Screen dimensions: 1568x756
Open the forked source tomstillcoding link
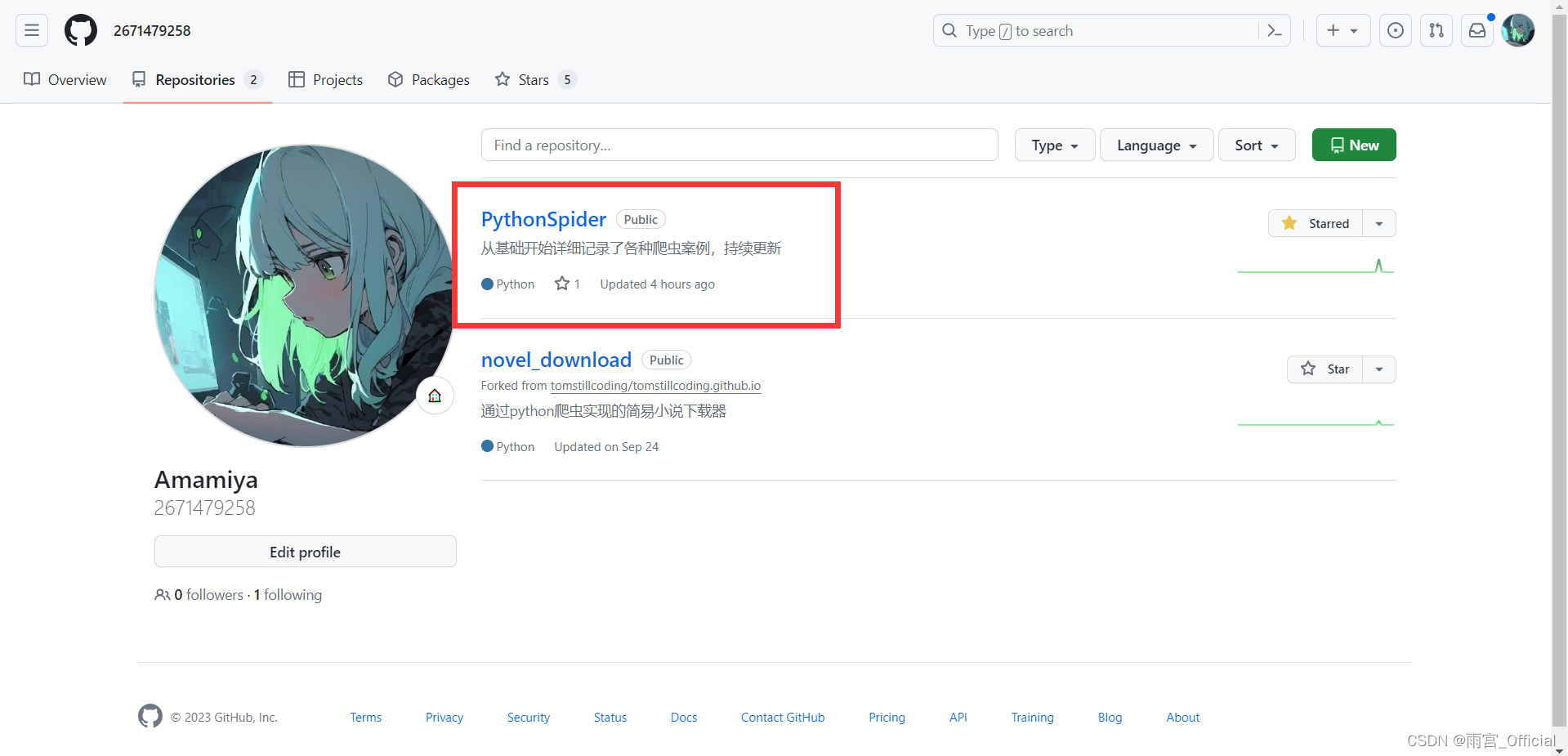(x=655, y=386)
